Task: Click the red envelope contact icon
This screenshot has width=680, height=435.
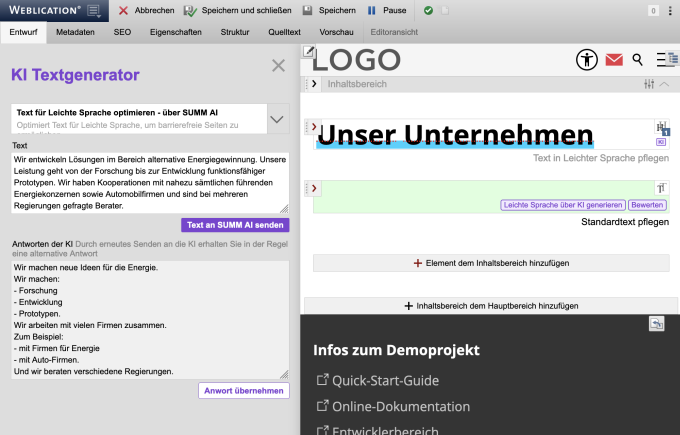Action: point(614,60)
